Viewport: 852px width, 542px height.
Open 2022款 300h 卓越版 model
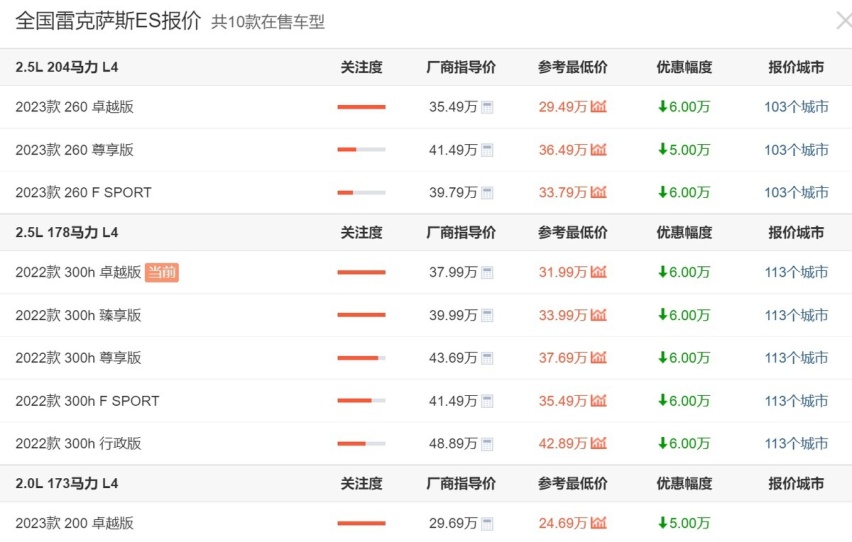78,272
